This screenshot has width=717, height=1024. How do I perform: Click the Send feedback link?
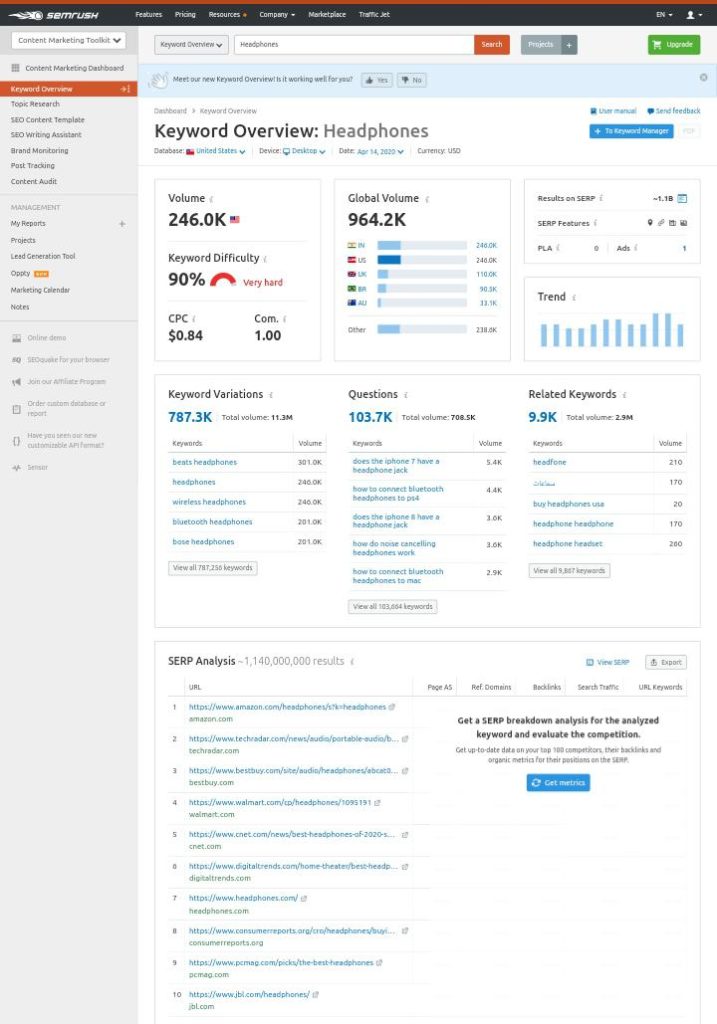(x=673, y=111)
